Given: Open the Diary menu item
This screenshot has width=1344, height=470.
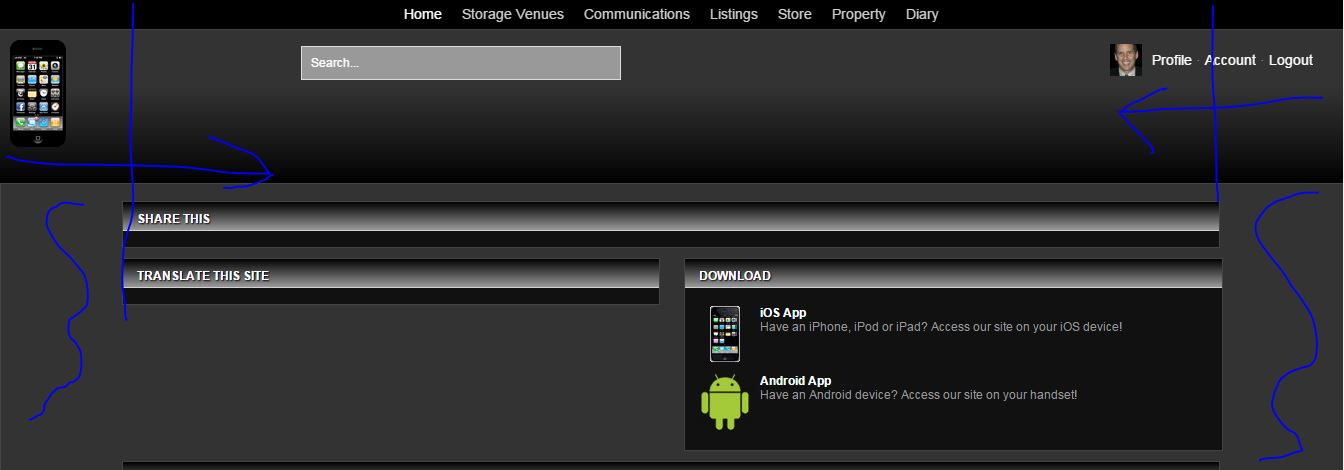Looking at the screenshot, I should pyautogui.click(x=922, y=14).
